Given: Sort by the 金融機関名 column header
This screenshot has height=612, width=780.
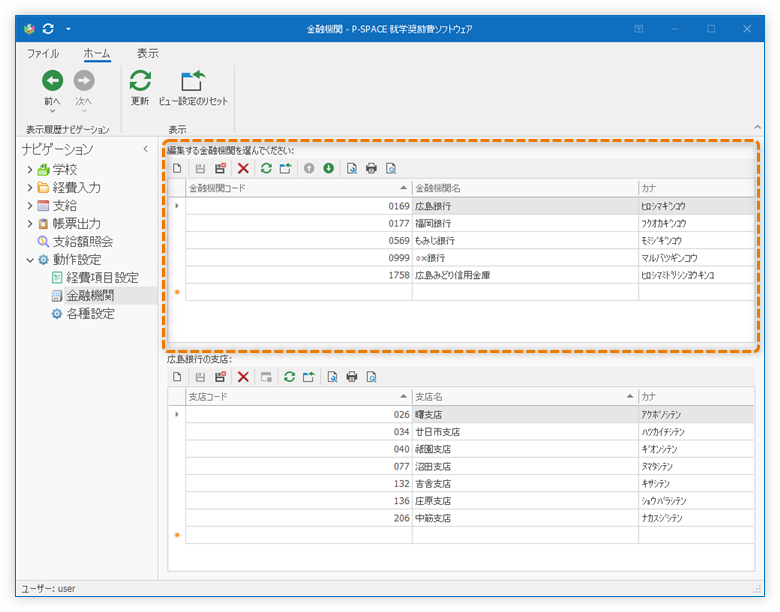Looking at the screenshot, I should [525, 188].
